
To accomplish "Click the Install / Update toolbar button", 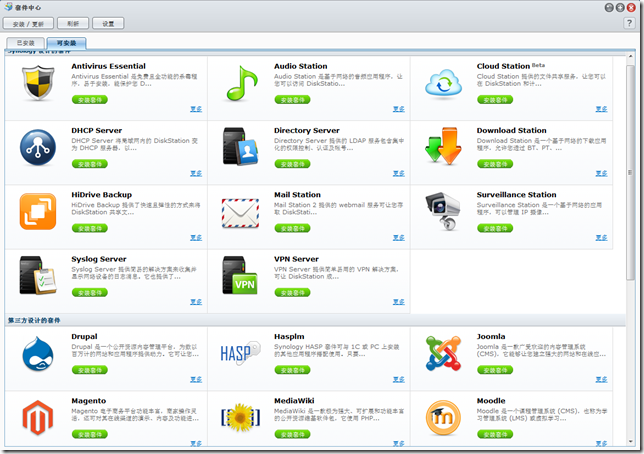I will coord(28,24).
